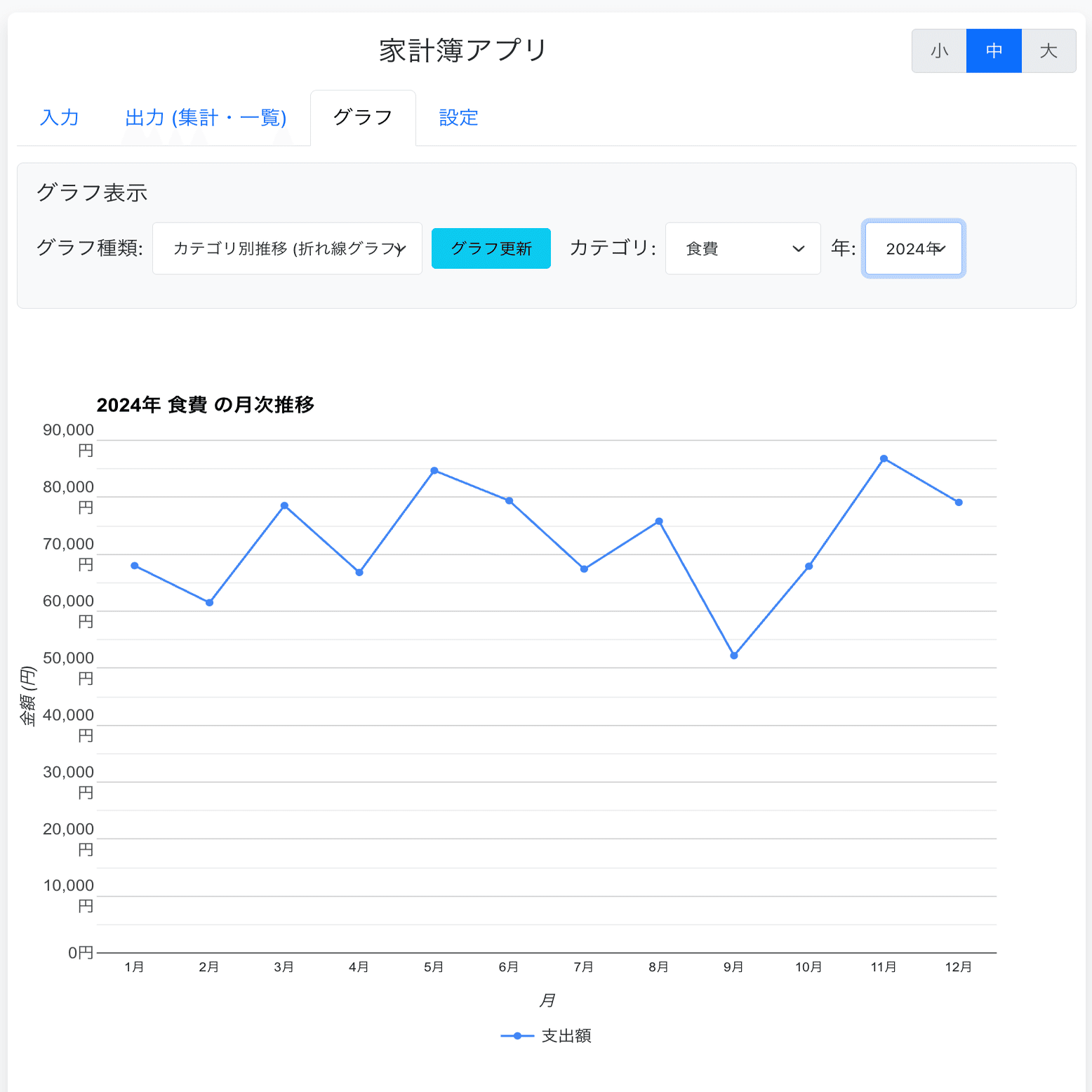1092x1092 pixels.
Task: Click the グラフ表示 panel header
Action: click(92, 192)
